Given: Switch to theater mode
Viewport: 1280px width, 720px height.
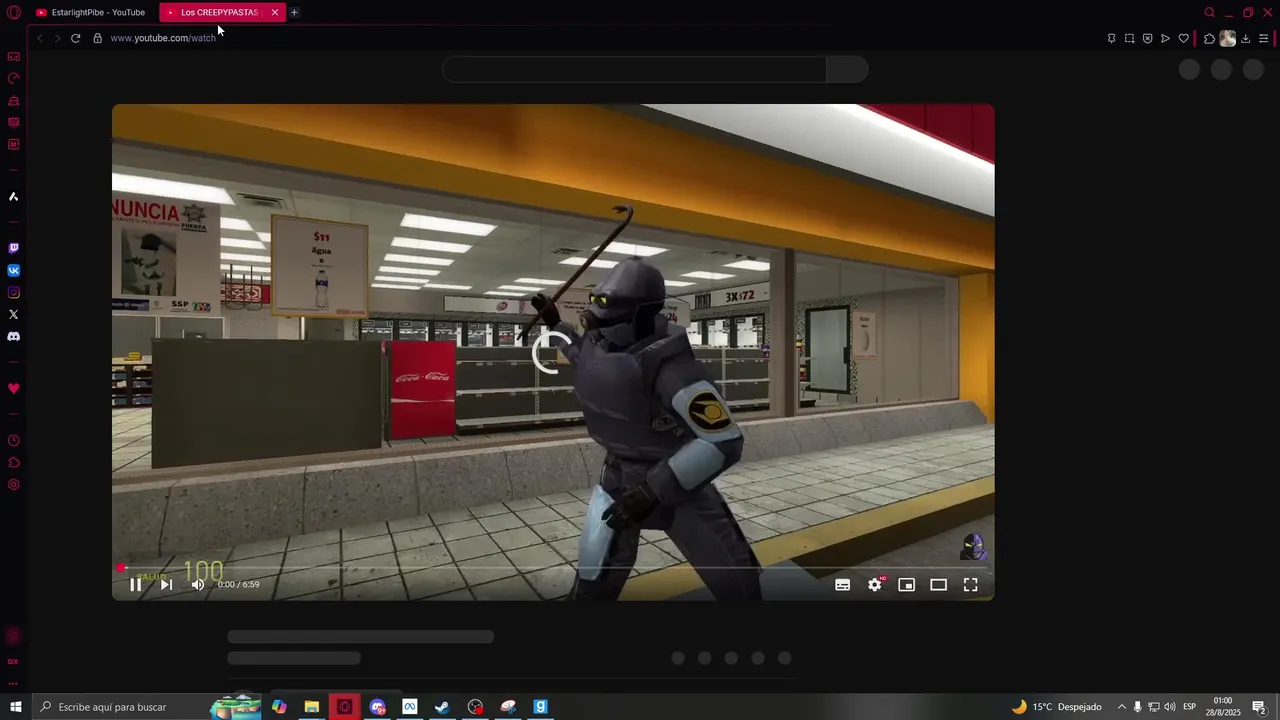Looking at the screenshot, I should (938, 585).
